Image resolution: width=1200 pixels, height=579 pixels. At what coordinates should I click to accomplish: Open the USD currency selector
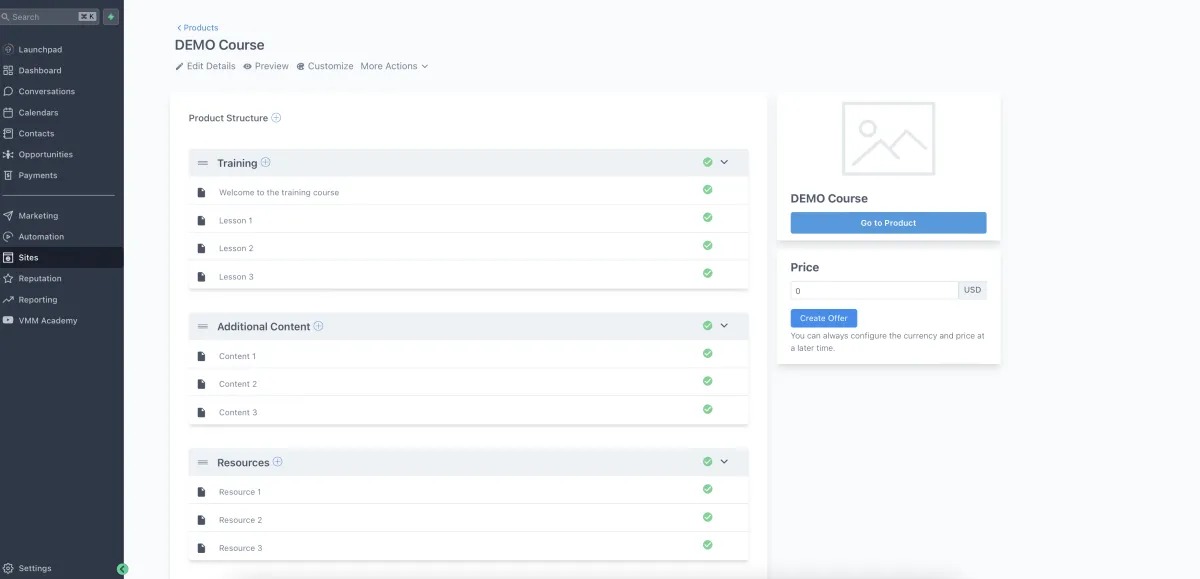click(972, 291)
